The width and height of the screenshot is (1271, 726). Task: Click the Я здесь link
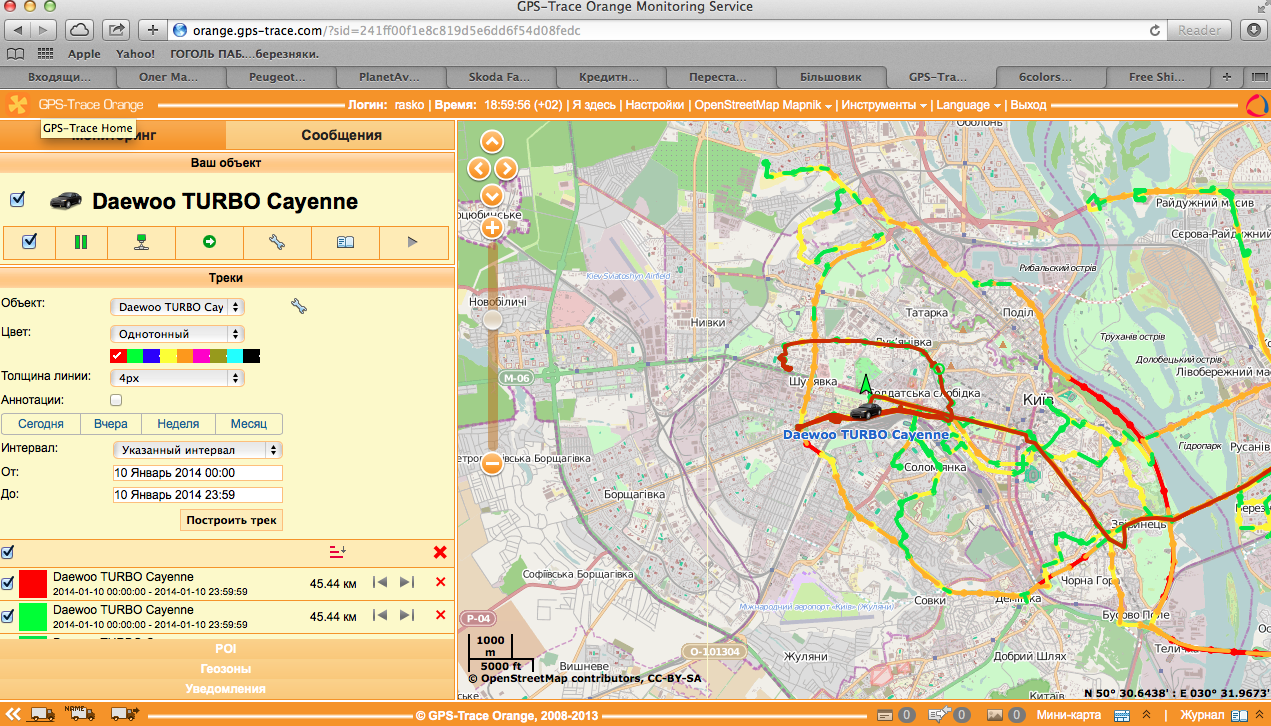coord(593,105)
